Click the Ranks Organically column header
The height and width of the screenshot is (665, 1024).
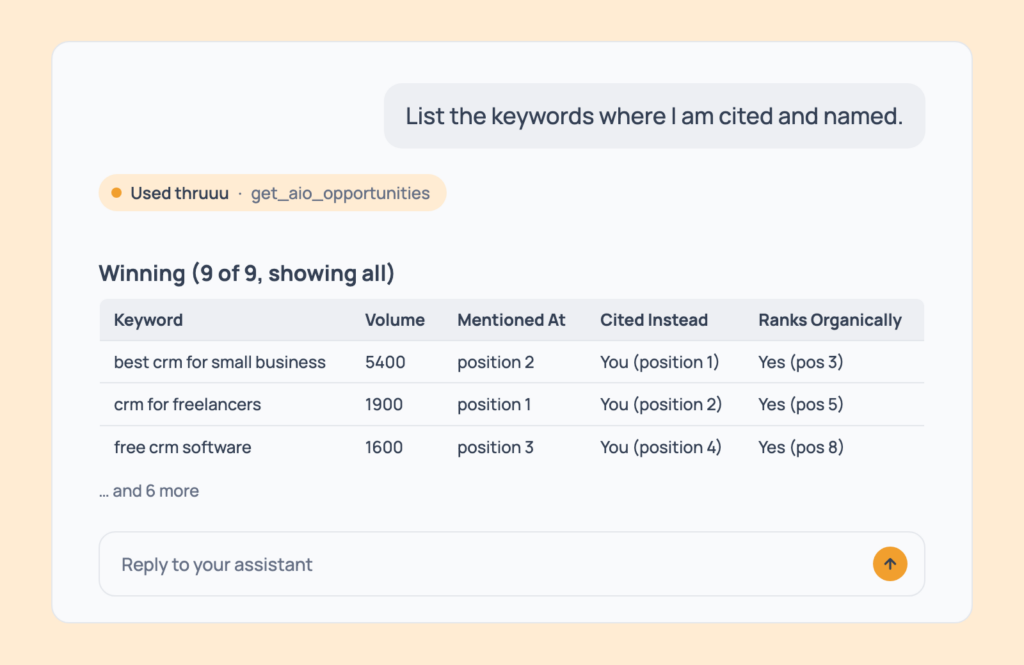point(829,320)
